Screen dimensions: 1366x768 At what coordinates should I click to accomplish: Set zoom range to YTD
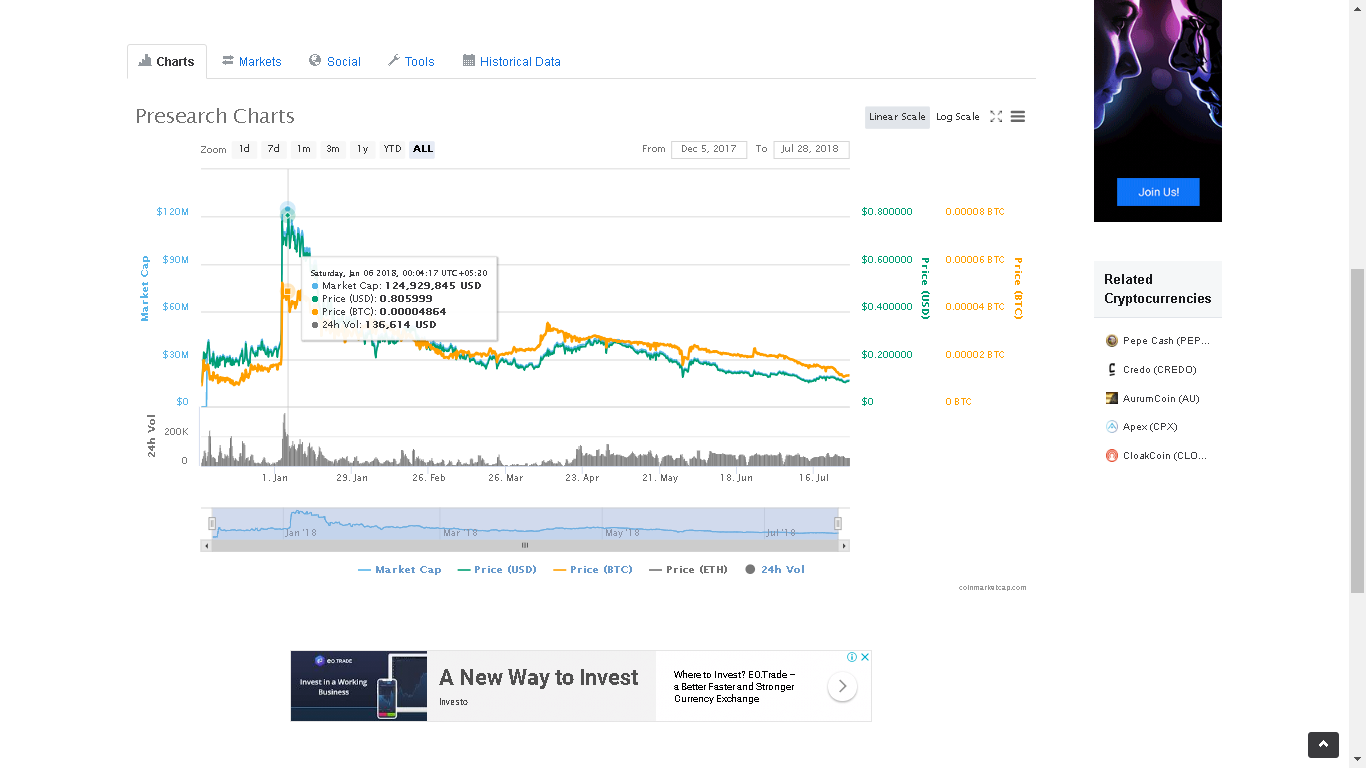[x=392, y=149]
